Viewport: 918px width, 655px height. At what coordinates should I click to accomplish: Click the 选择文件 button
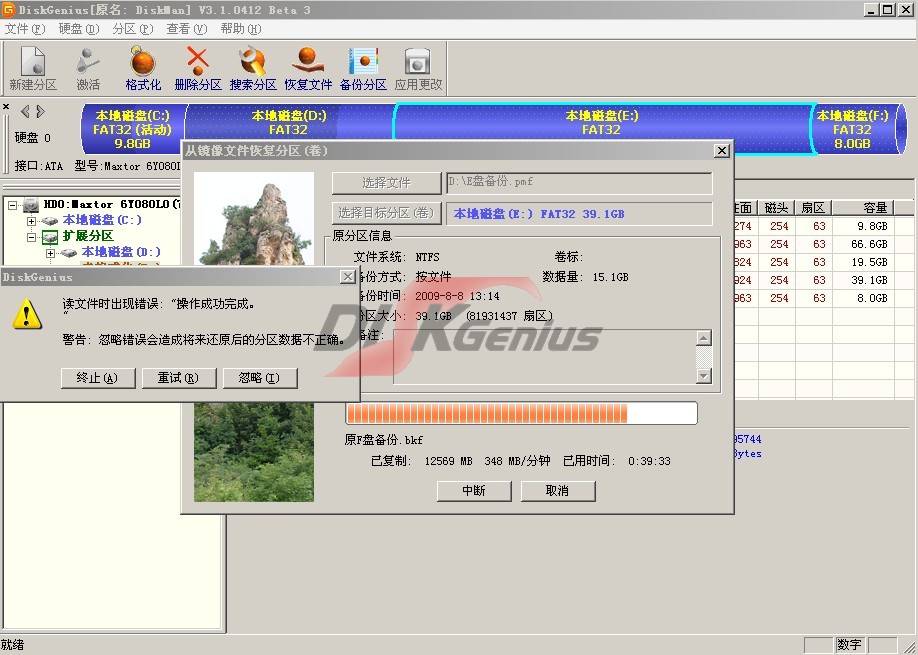[386, 183]
